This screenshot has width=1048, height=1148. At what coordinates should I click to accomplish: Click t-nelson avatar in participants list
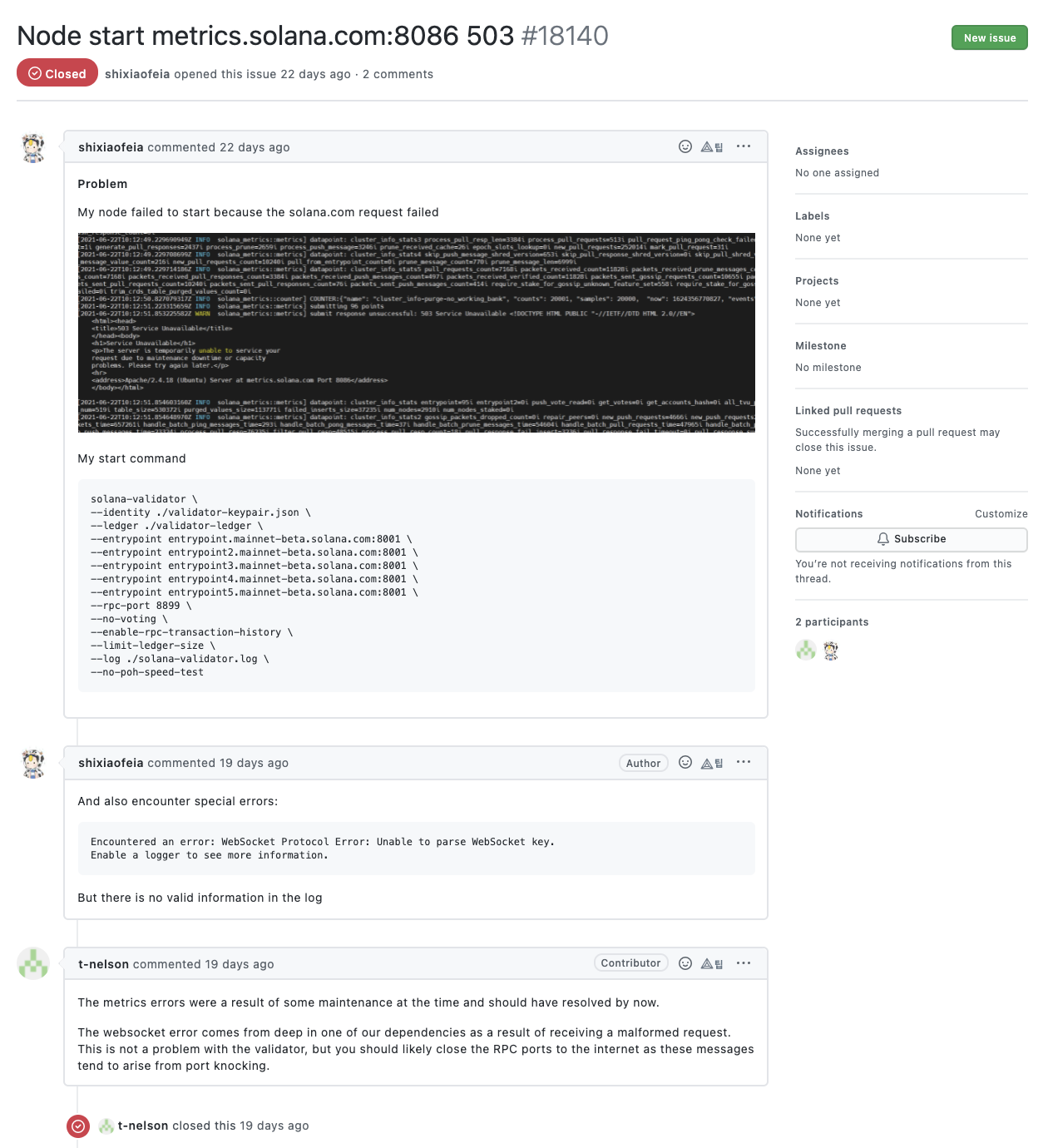[x=805, y=650]
